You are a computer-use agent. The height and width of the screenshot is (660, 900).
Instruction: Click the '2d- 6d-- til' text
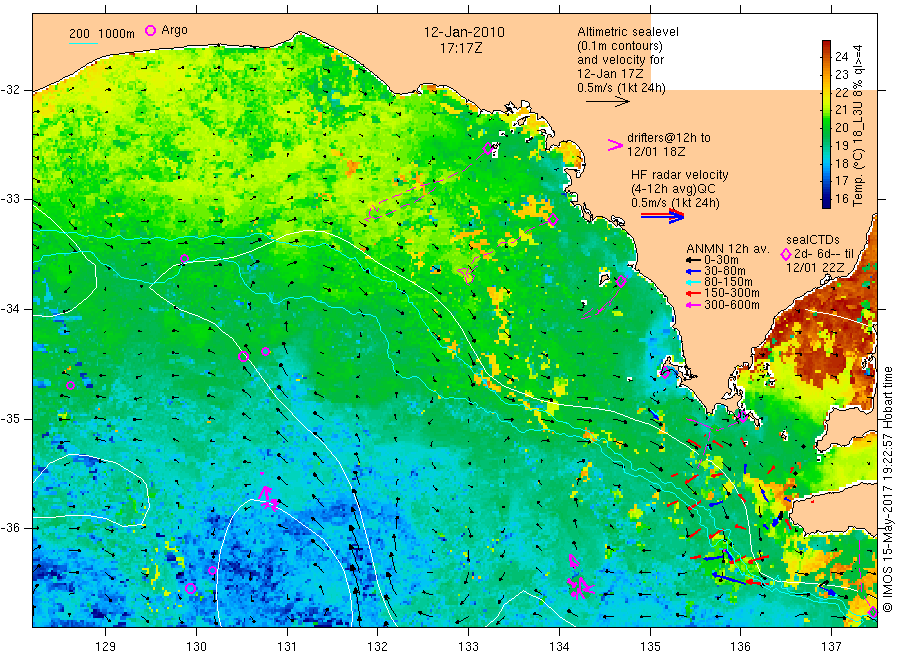tap(824, 254)
